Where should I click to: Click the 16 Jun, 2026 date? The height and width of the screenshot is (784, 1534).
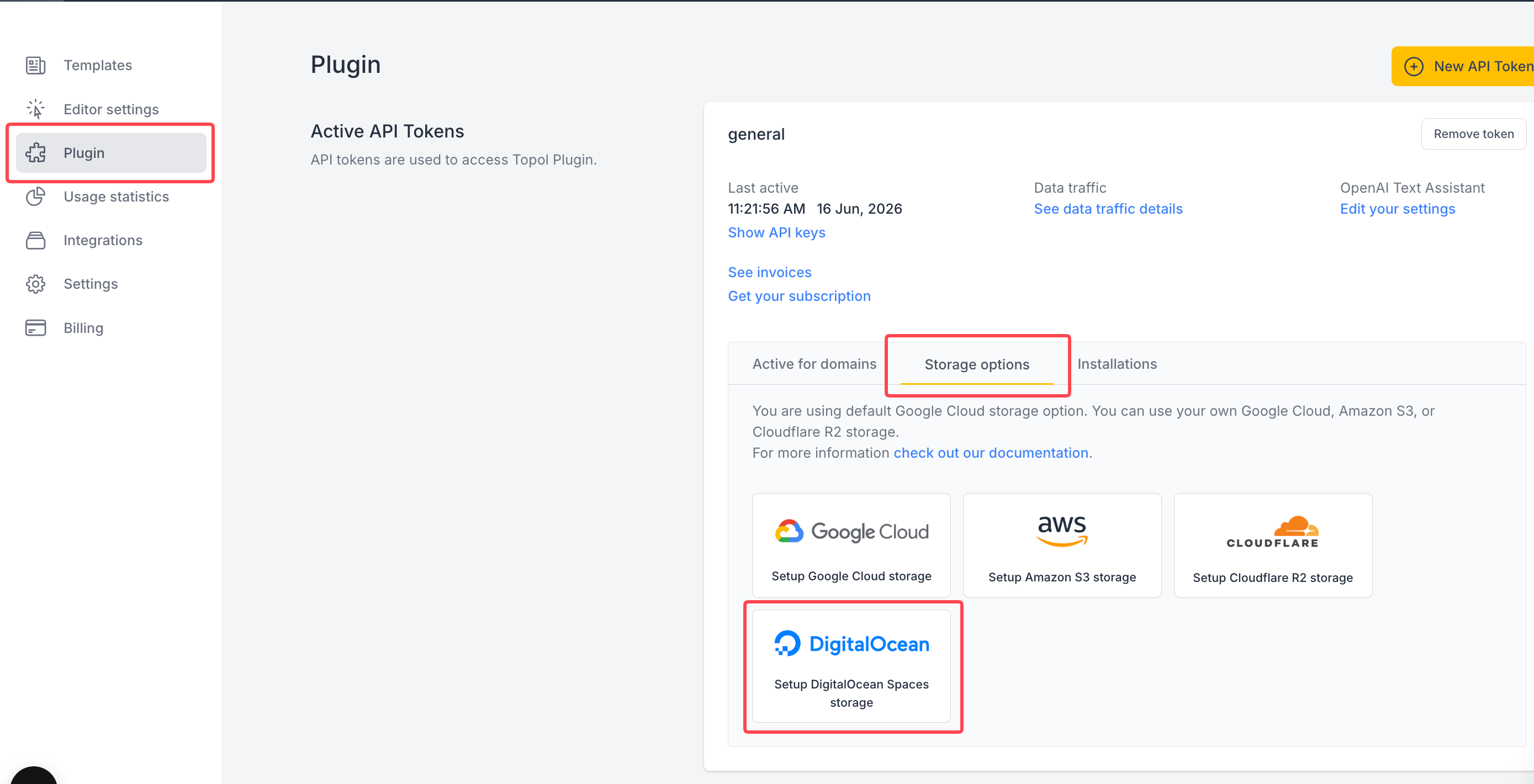(859, 208)
